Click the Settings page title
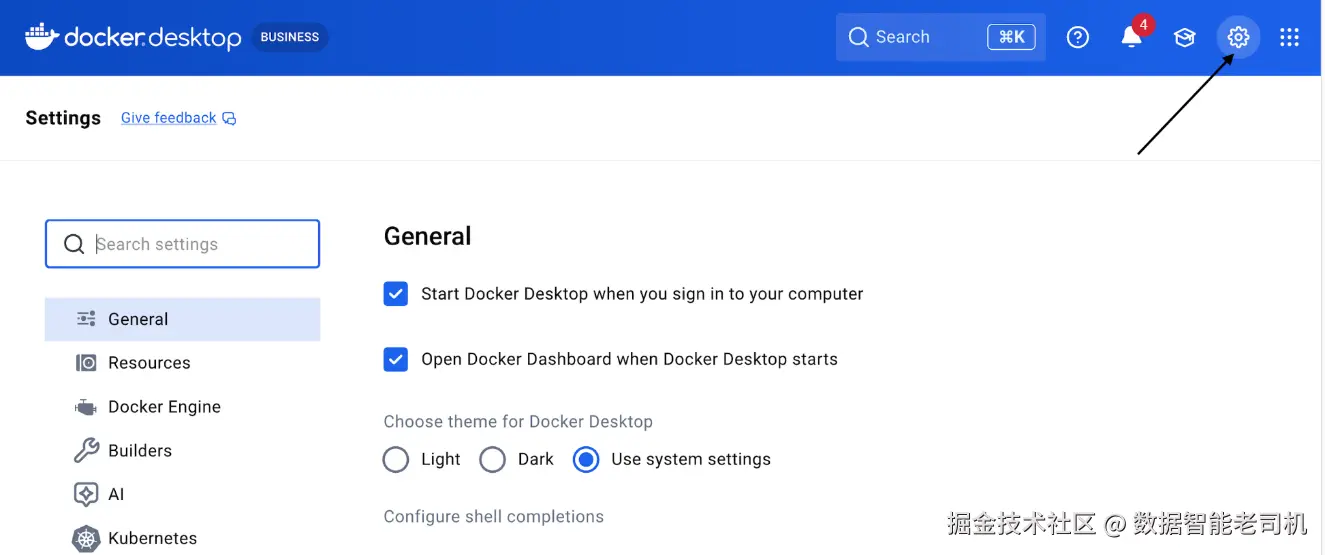1325x555 pixels. (63, 118)
